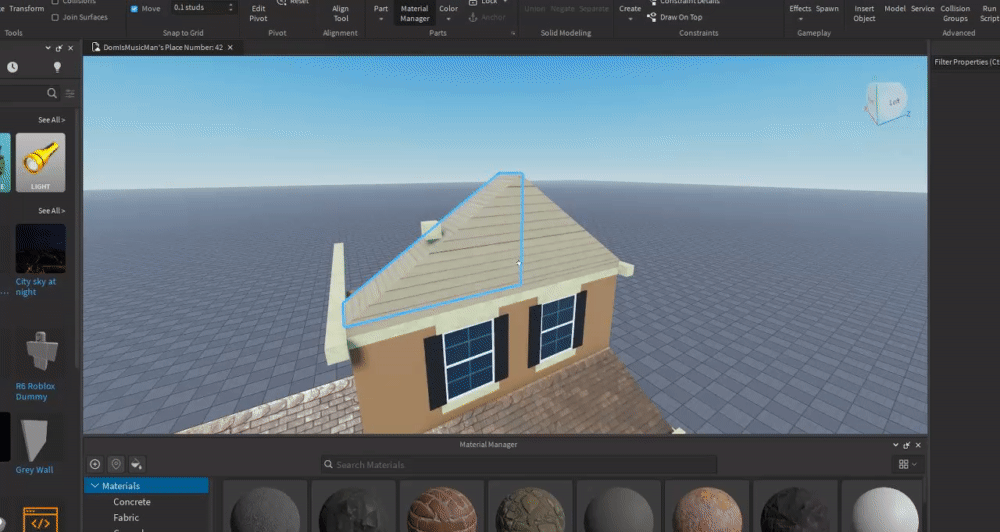Click Insert Object in Advanced
Image resolution: width=1000 pixels, height=532 pixels.
coord(864,13)
